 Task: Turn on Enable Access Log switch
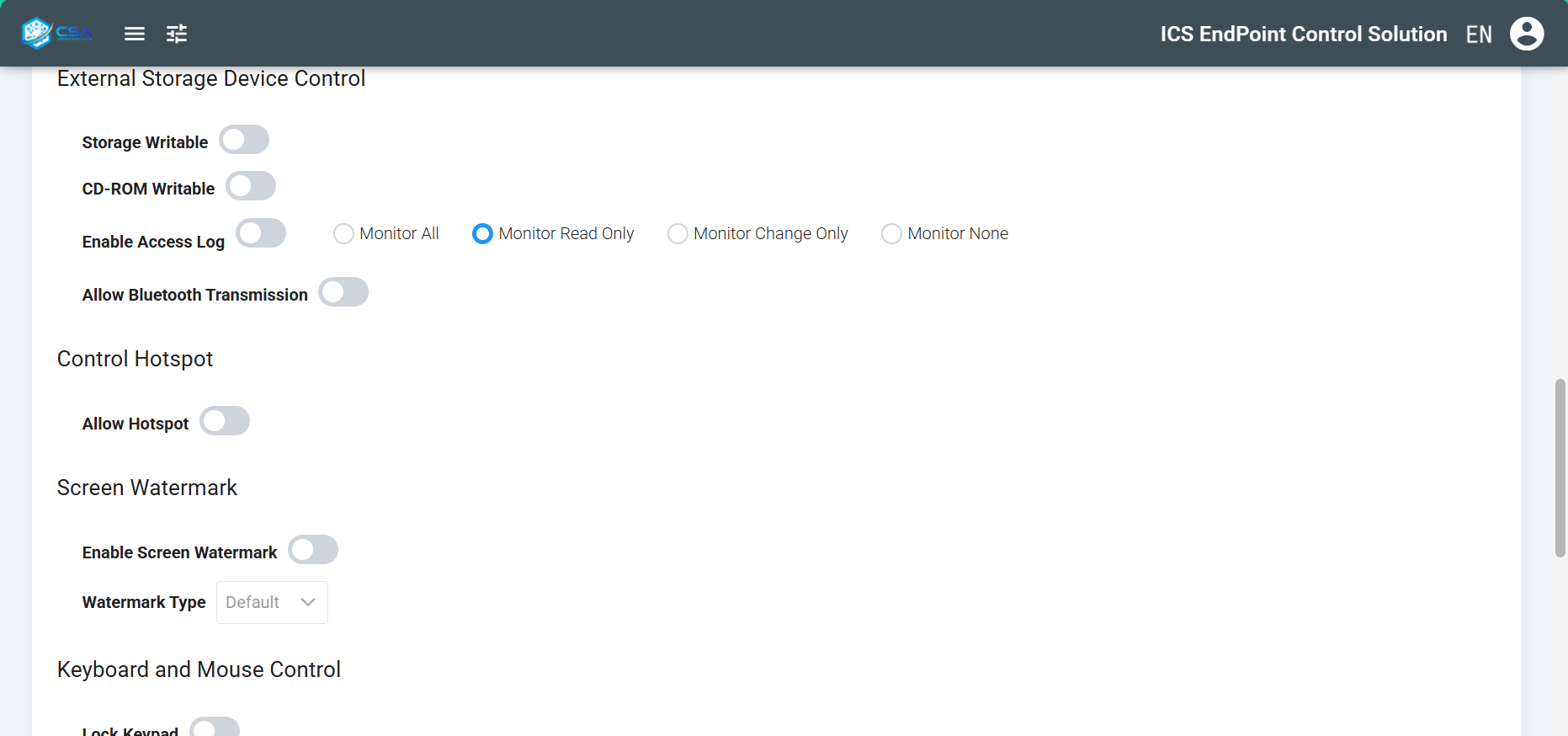tap(261, 233)
